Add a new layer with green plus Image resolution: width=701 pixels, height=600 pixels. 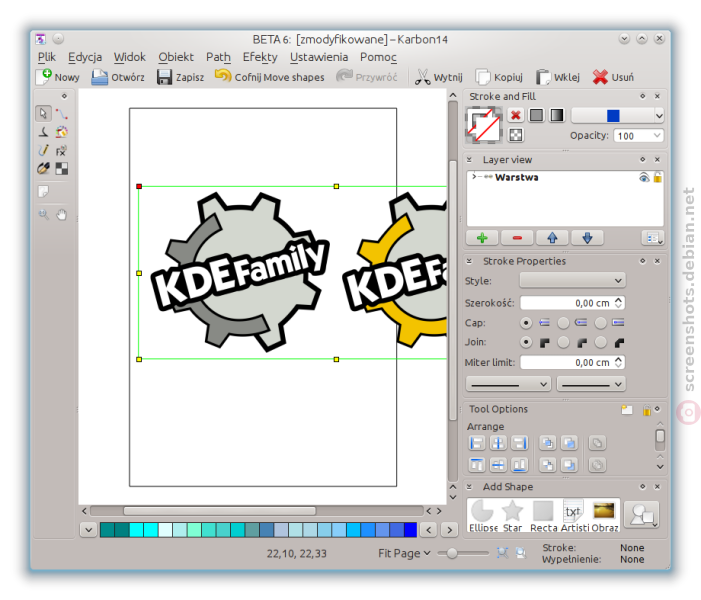pyautogui.click(x=482, y=238)
